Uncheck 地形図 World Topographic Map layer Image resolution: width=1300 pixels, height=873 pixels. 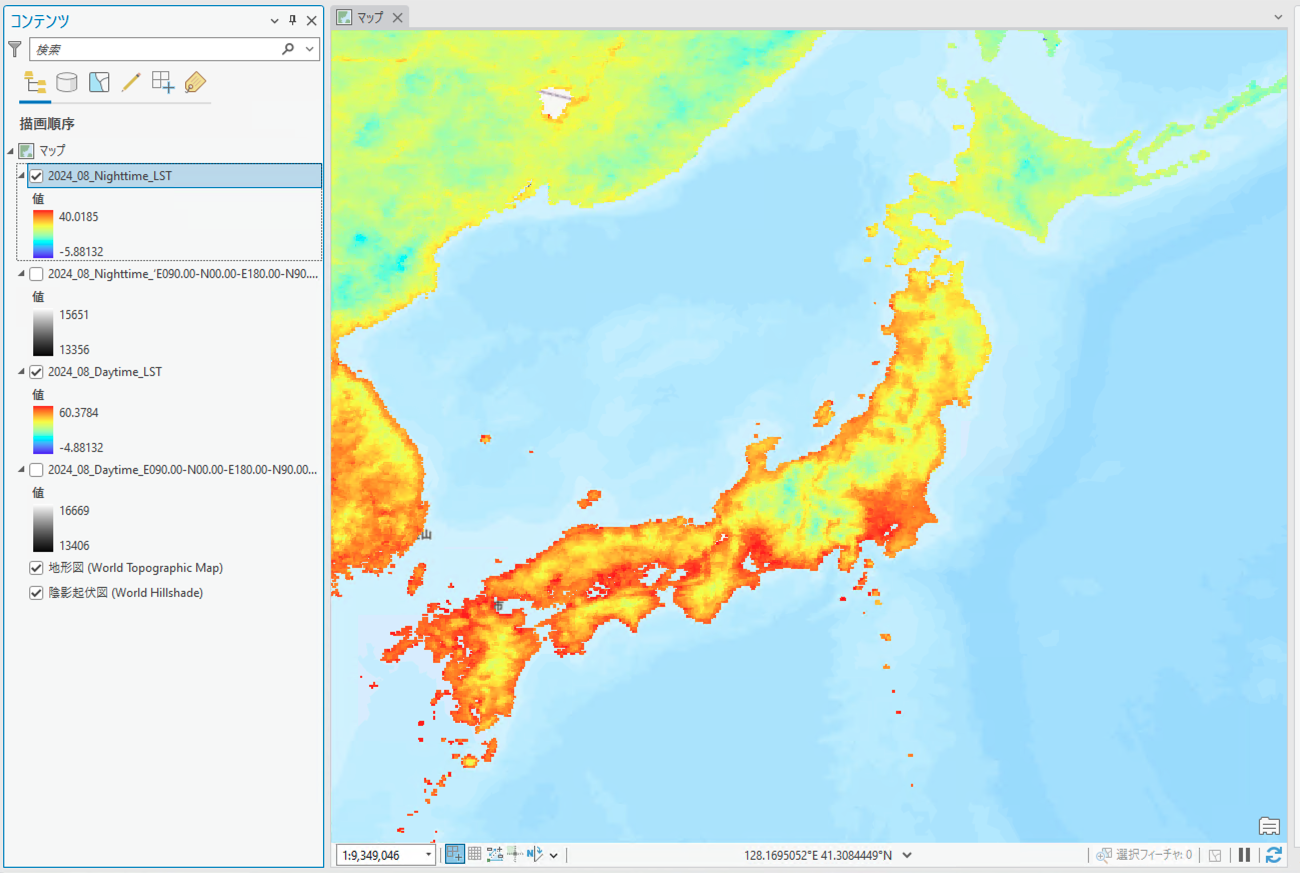pos(37,568)
